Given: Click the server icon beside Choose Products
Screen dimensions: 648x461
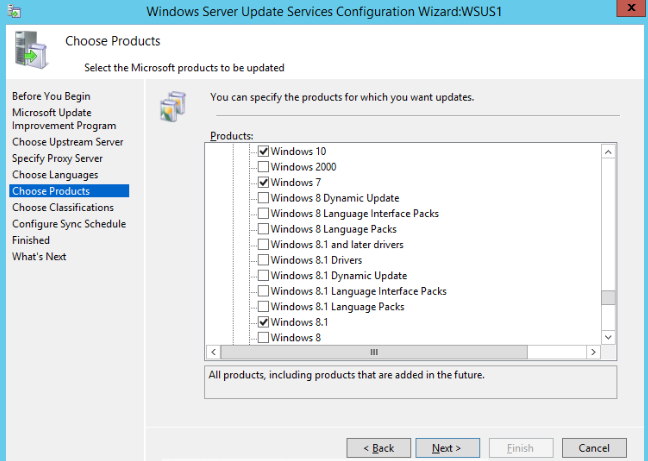Looking at the screenshot, I should click(31, 50).
